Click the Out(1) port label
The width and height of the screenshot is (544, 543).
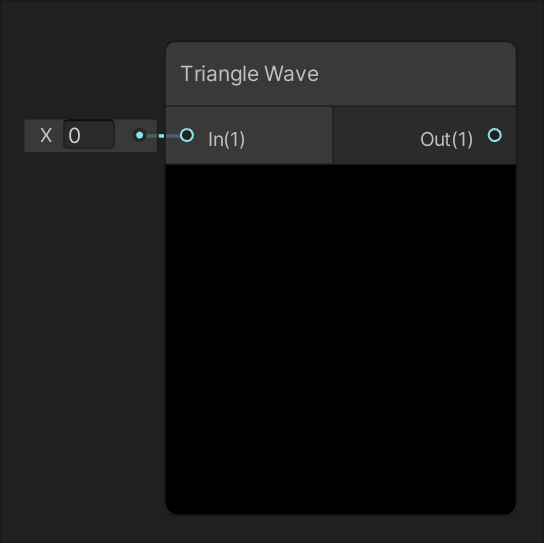pyautogui.click(x=447, y=139)
